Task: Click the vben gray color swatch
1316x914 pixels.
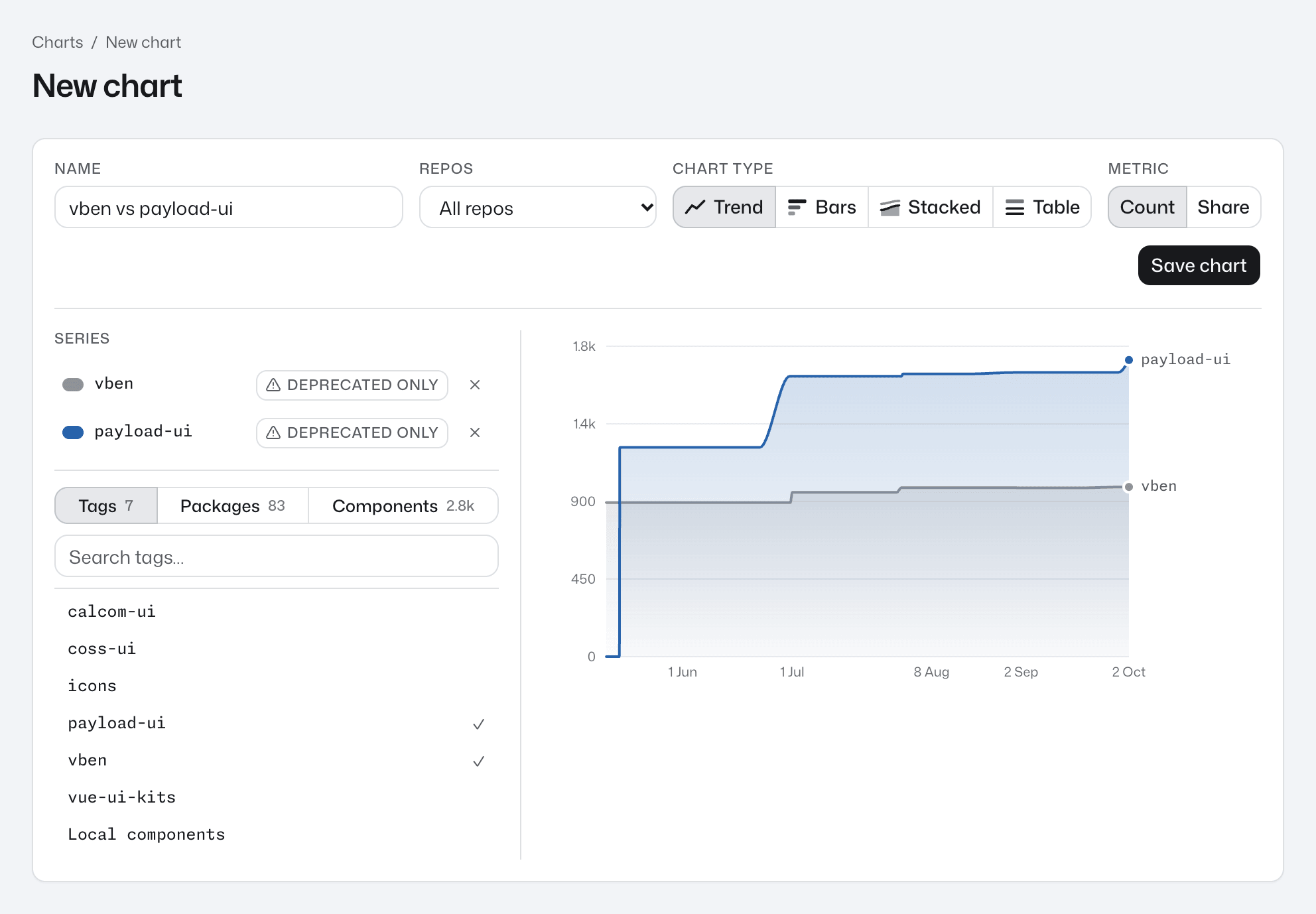Action: pyautogui.click(x=73, y=385)
